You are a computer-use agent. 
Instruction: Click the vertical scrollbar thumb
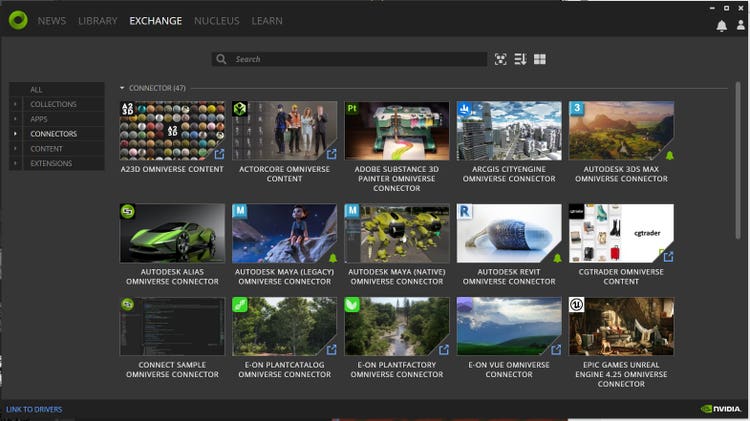pyautogui.click(x=738, y=160)
